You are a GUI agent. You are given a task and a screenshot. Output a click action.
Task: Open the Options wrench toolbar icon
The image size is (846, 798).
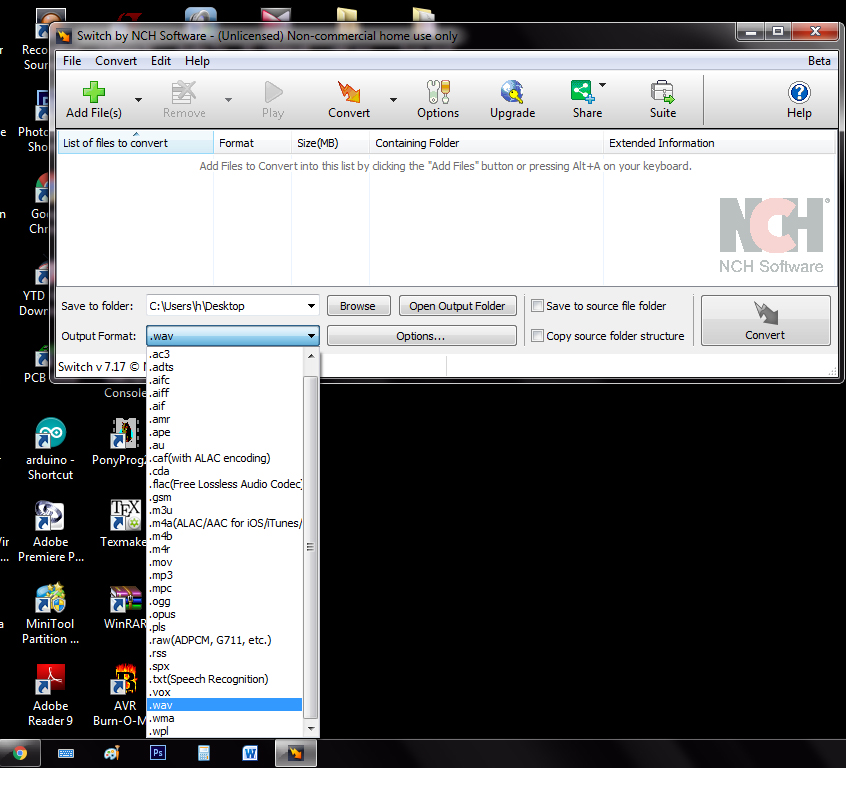point(438,92)
